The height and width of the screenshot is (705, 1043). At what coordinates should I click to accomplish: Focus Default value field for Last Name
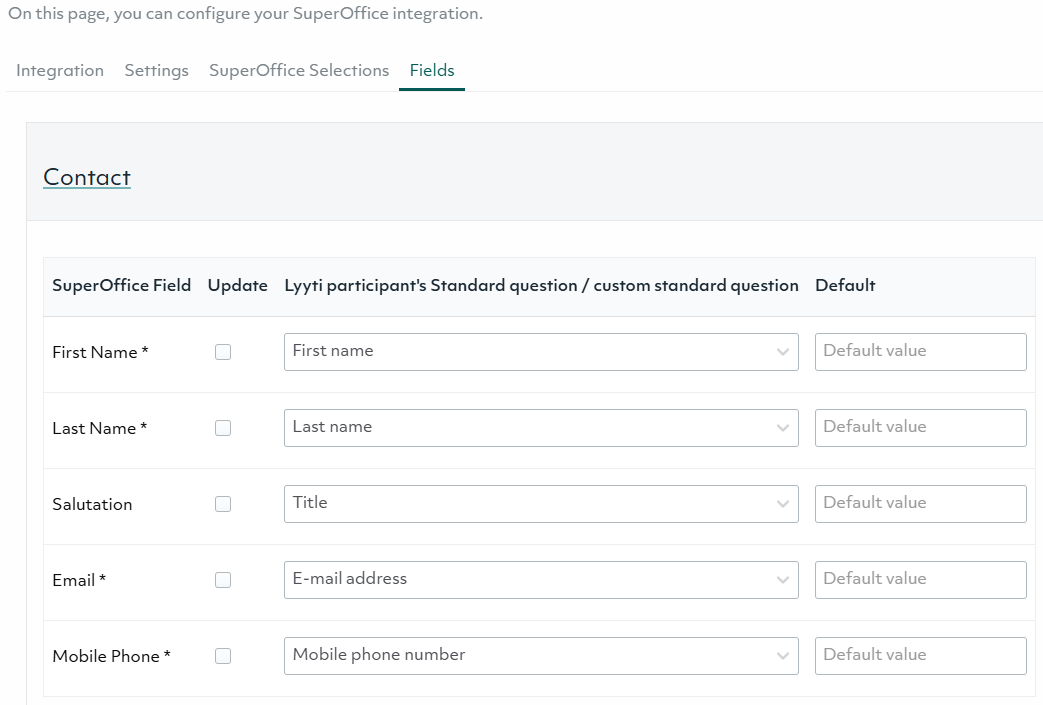(x=920, y=428)
